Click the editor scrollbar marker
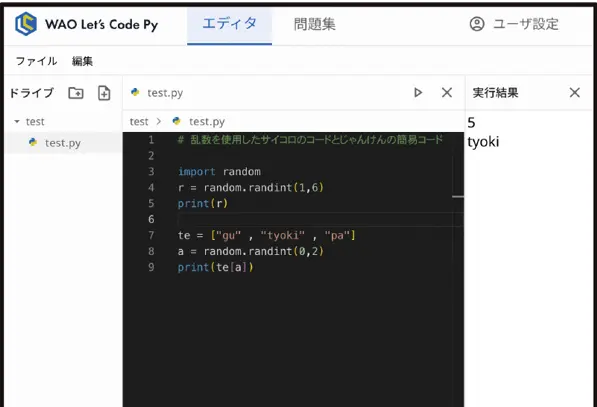This screenshot has height=407, width=597. [458, 197]
